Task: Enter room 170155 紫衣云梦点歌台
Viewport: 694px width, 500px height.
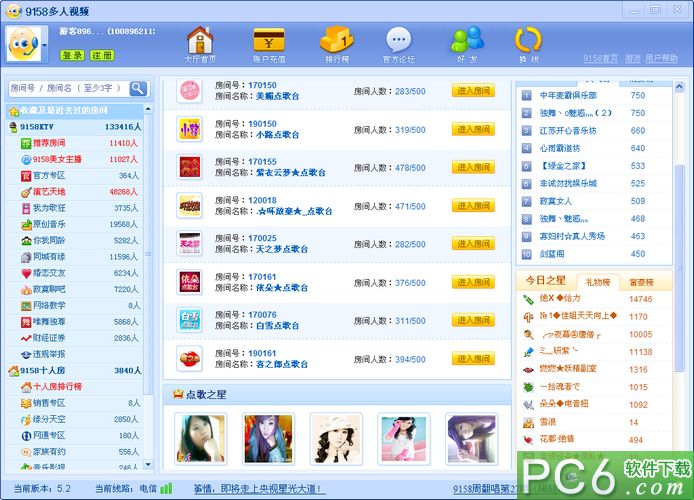Action: click(x=473, y=167)
